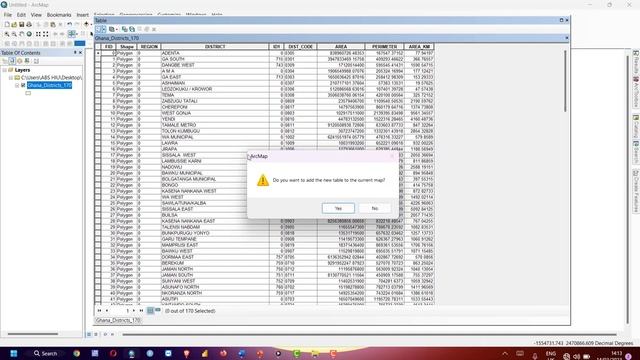Click table vertical scrollbar
This screenshot has height=360, width=640.
pos(565,81)
